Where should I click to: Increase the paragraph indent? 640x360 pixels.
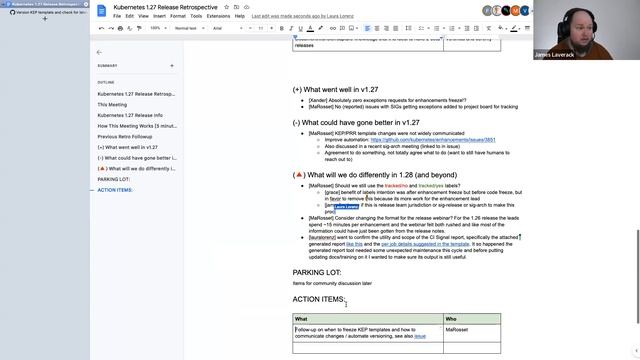click(476, 28)
